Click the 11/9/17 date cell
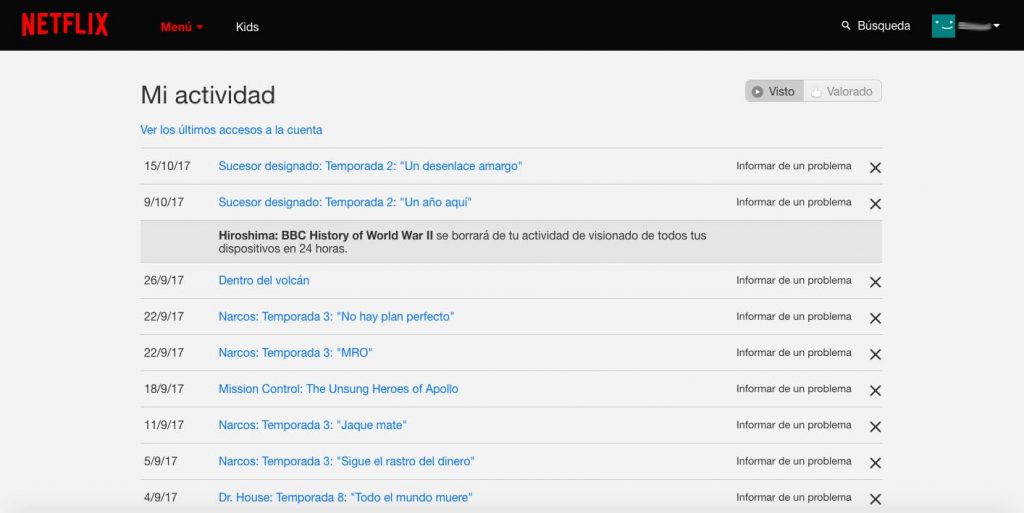1024x513 pixels. (x=164, y=425)
